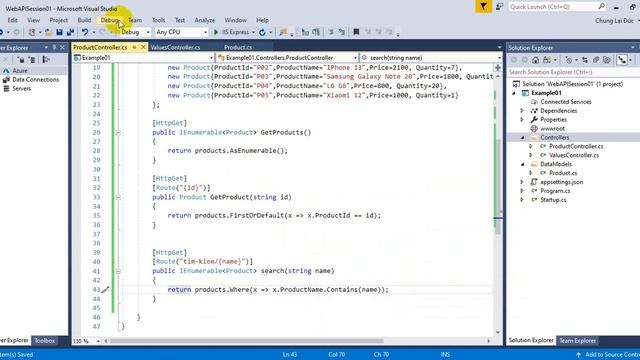
Task: Open the search(string name) member dropdown
Action: [500, 58]
